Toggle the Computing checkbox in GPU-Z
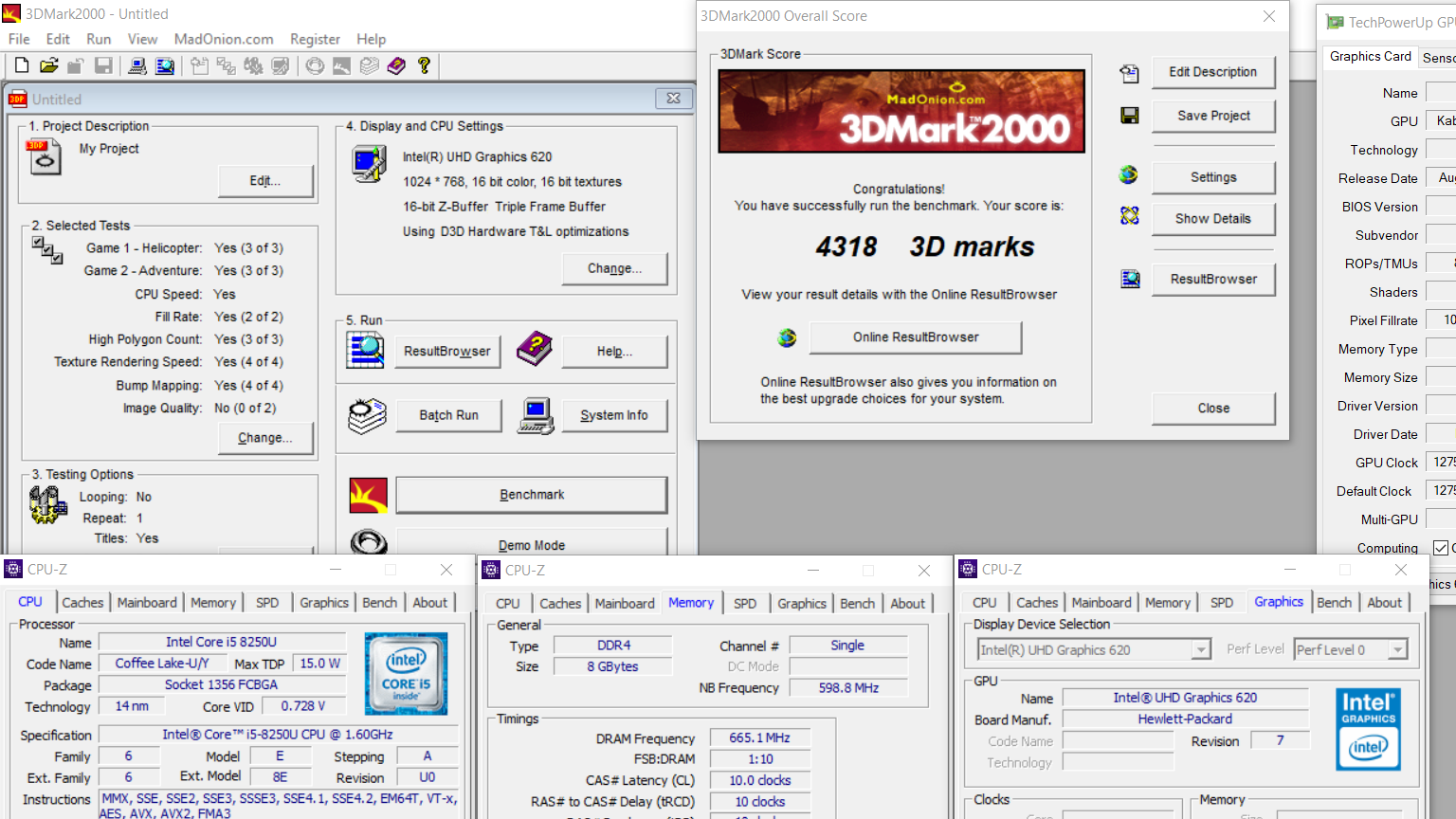Image resolution: width=1456 pixels, height=819 pixels. pos(1441,548)
